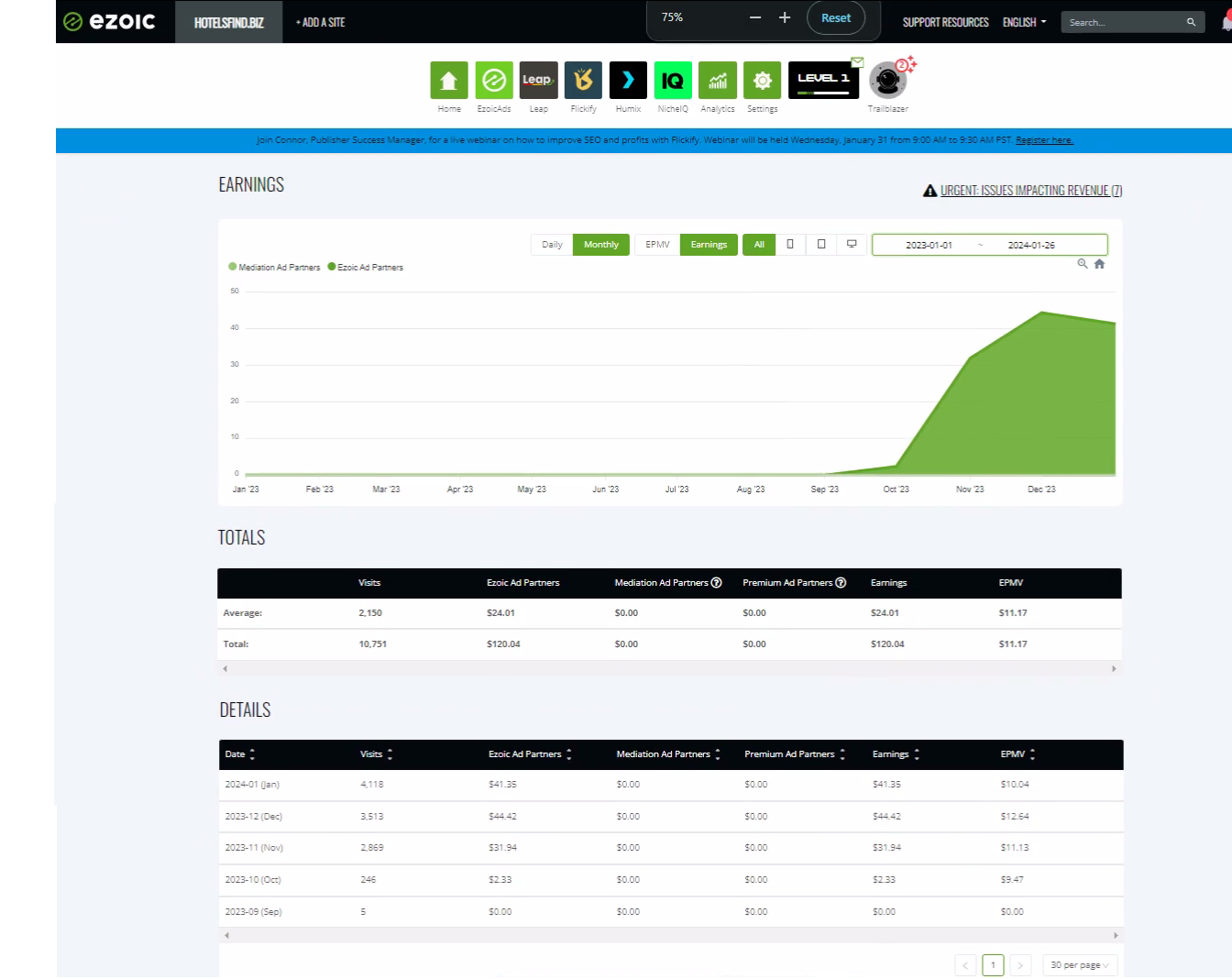Screen dimensions: 1232x979
Task: Filter earnings by tablet device
Action: [821, 245]
